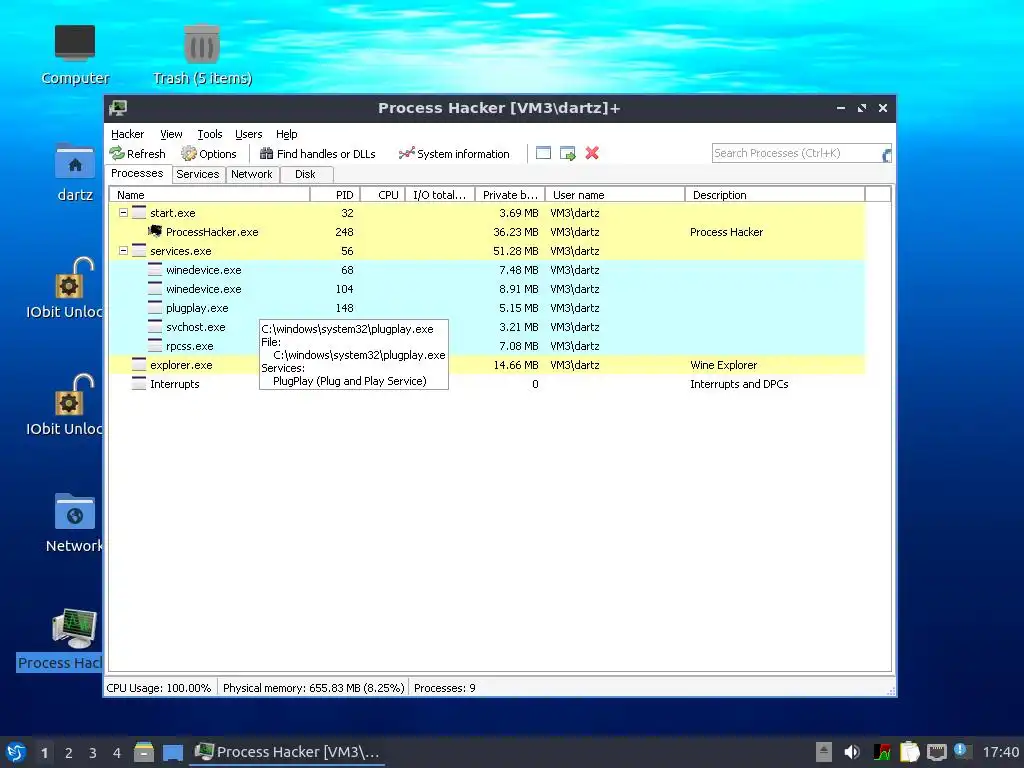Sort by the User name column header
This screenshot has width=1024, height=768.
pos(615,195)
